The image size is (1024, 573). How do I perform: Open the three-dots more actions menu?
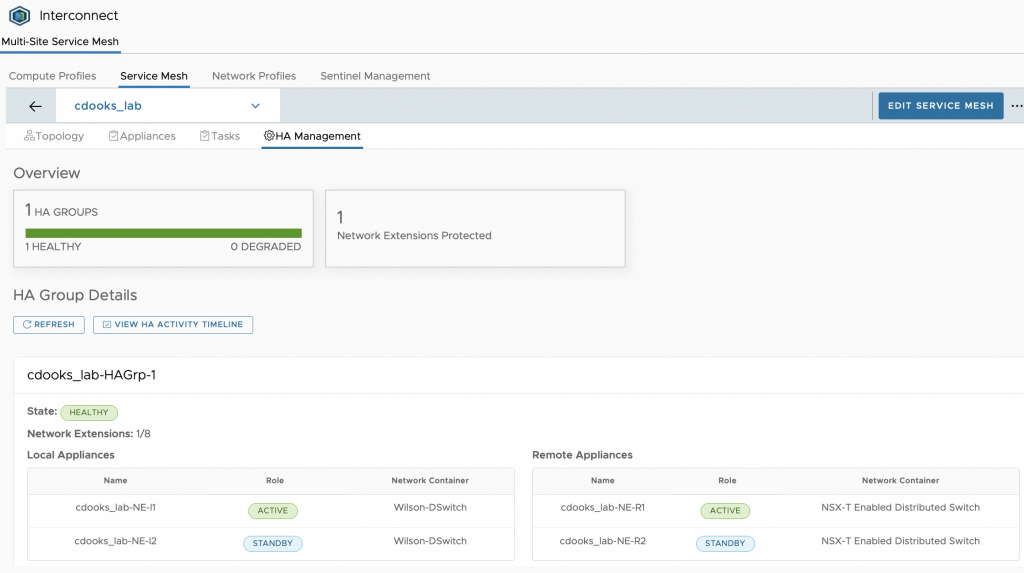pos(1017,106)
